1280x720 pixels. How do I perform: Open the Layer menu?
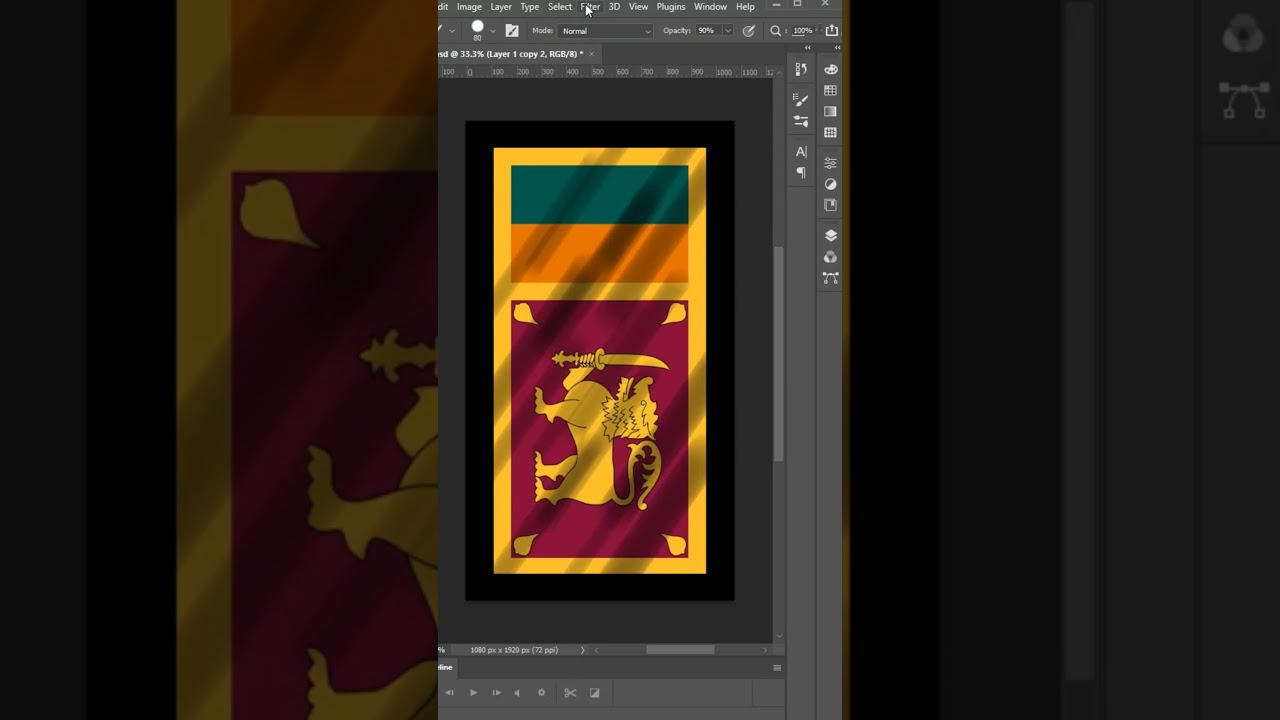pyautogui.click(x=501, y=7)
